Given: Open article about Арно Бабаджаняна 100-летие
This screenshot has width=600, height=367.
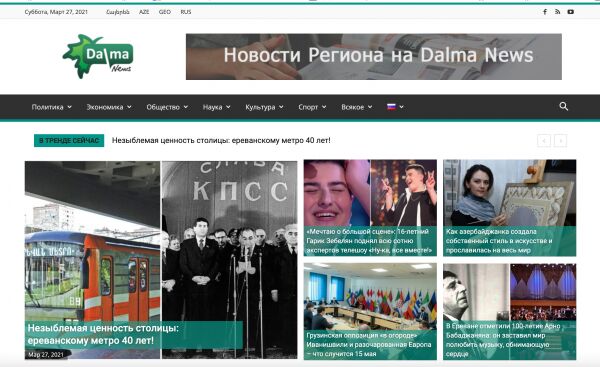Looking at the screenshot, I should [503, 340].
